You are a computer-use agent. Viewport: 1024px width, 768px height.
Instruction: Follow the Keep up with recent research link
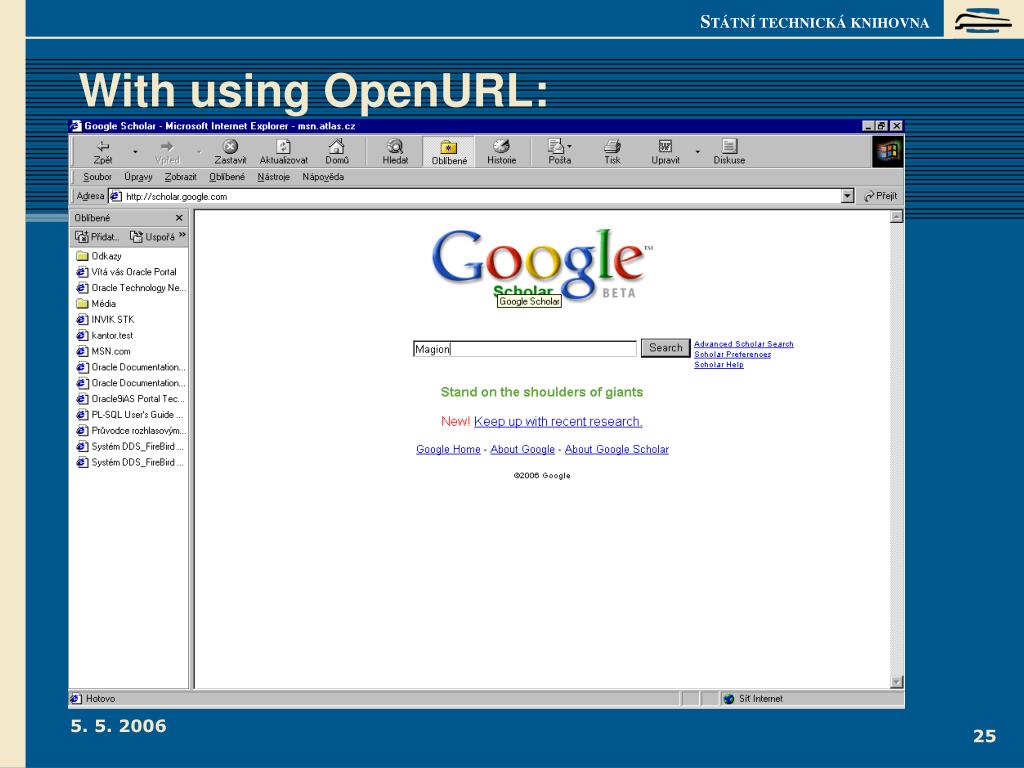[558, 422]
